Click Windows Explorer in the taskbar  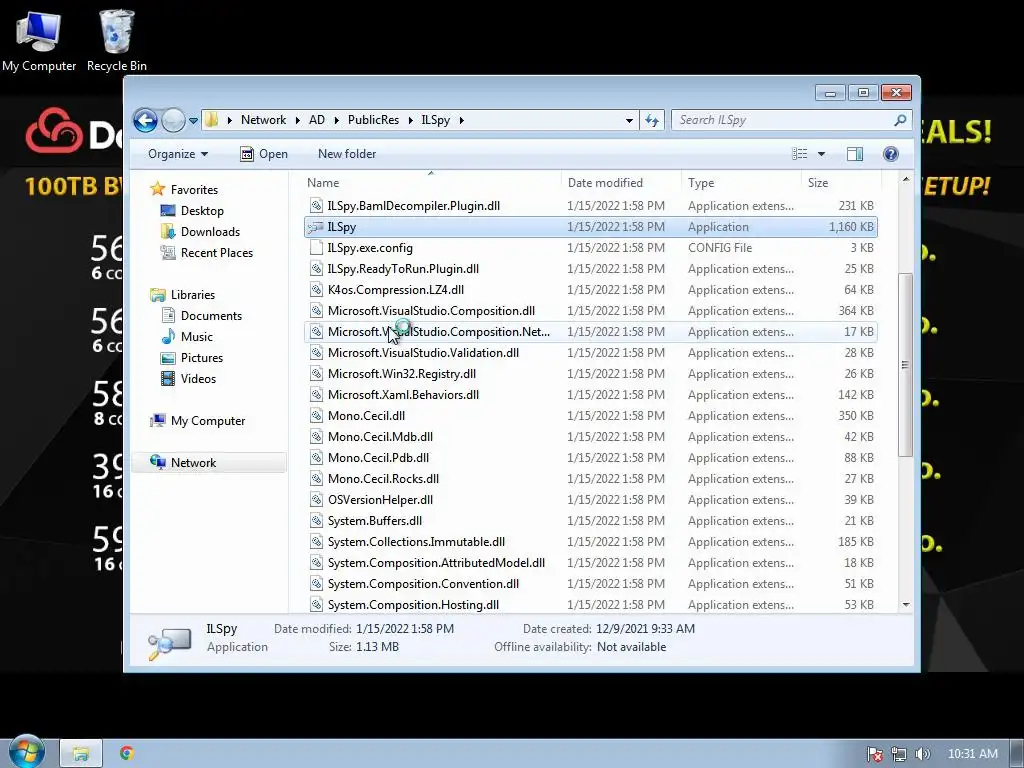81,754
